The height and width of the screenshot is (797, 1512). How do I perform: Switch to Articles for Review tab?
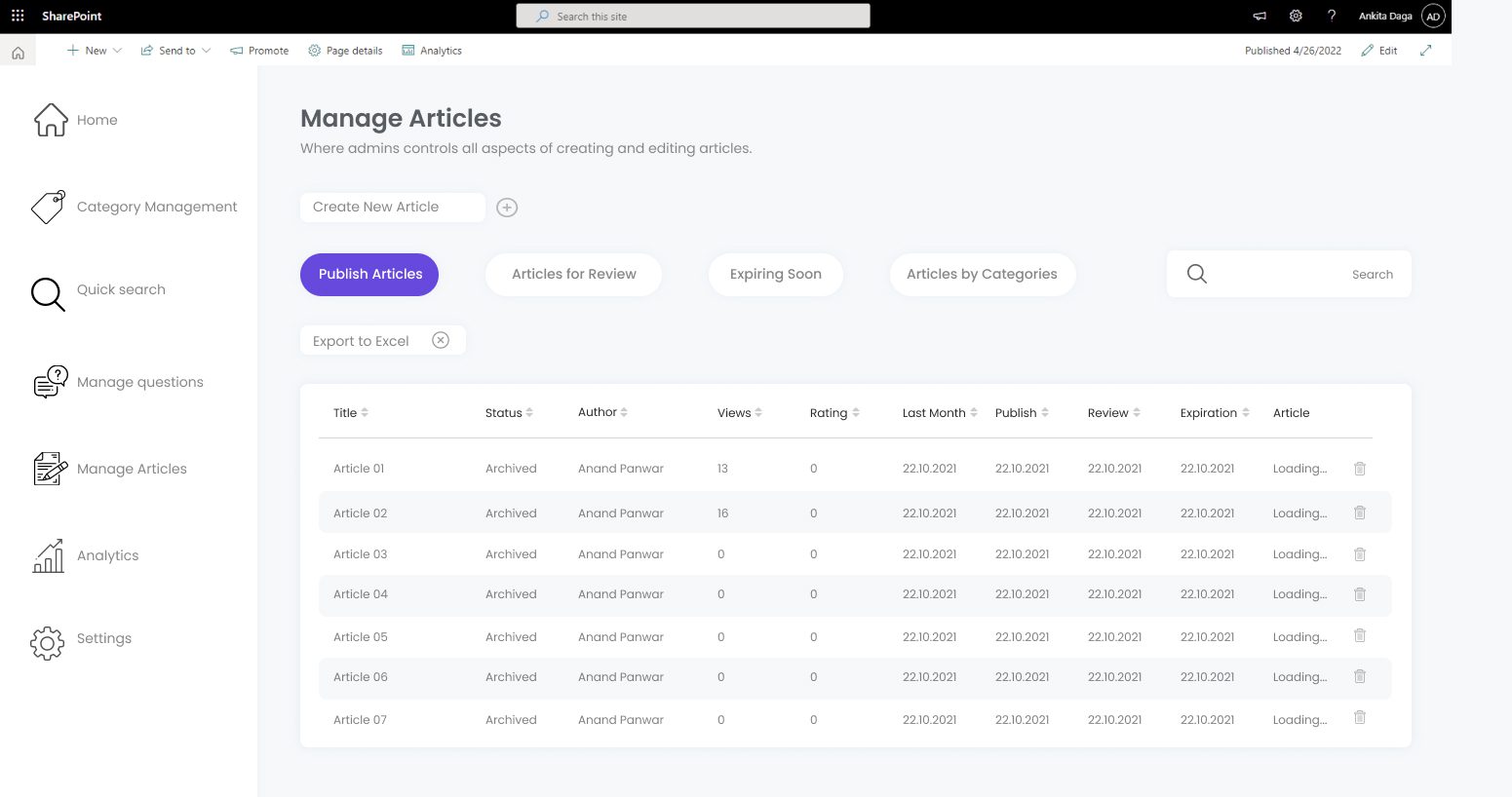[x=573, y=275]
